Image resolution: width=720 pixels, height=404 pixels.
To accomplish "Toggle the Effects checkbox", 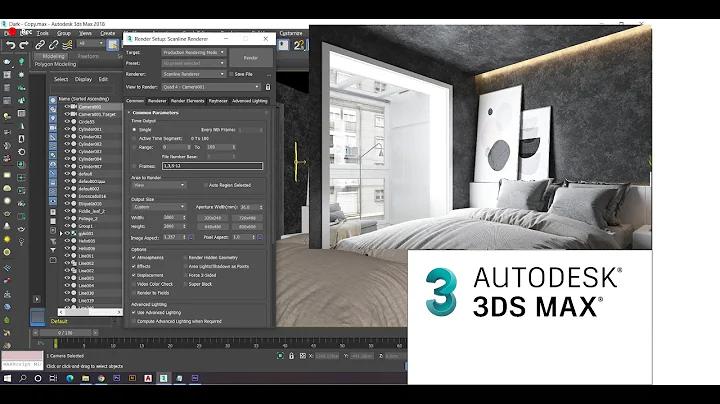I will [x=134, y=266].
